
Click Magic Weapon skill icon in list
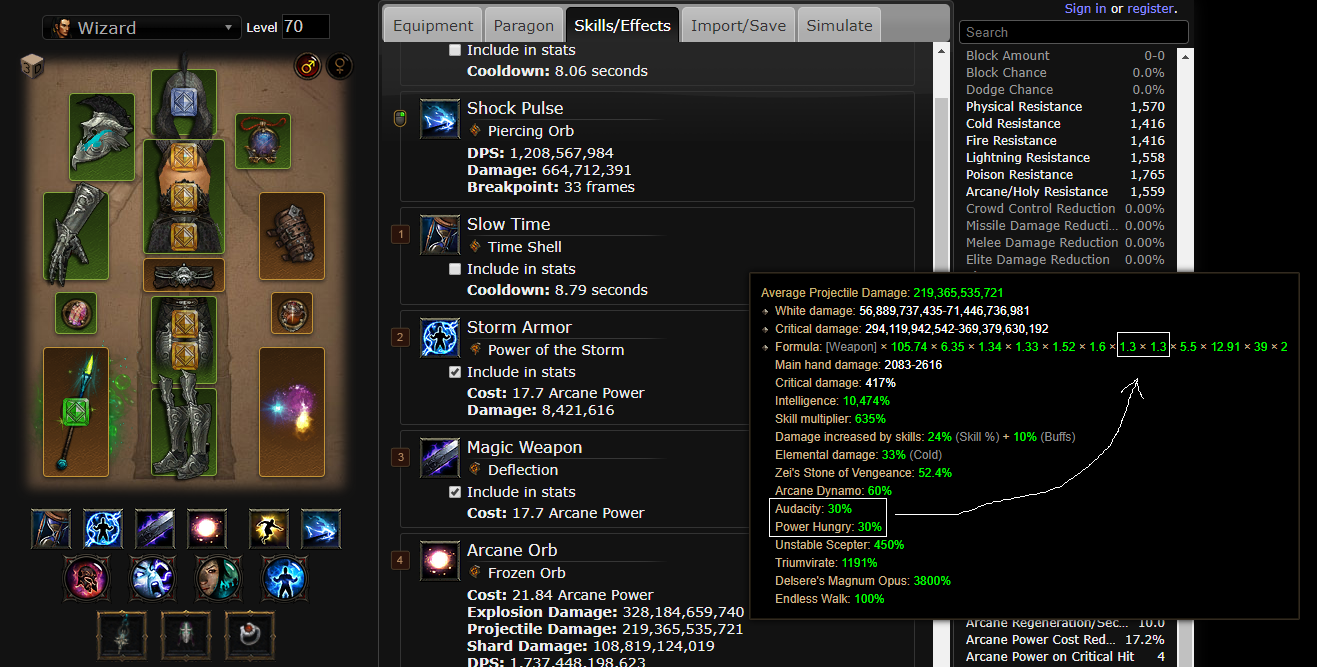(440, 458)
